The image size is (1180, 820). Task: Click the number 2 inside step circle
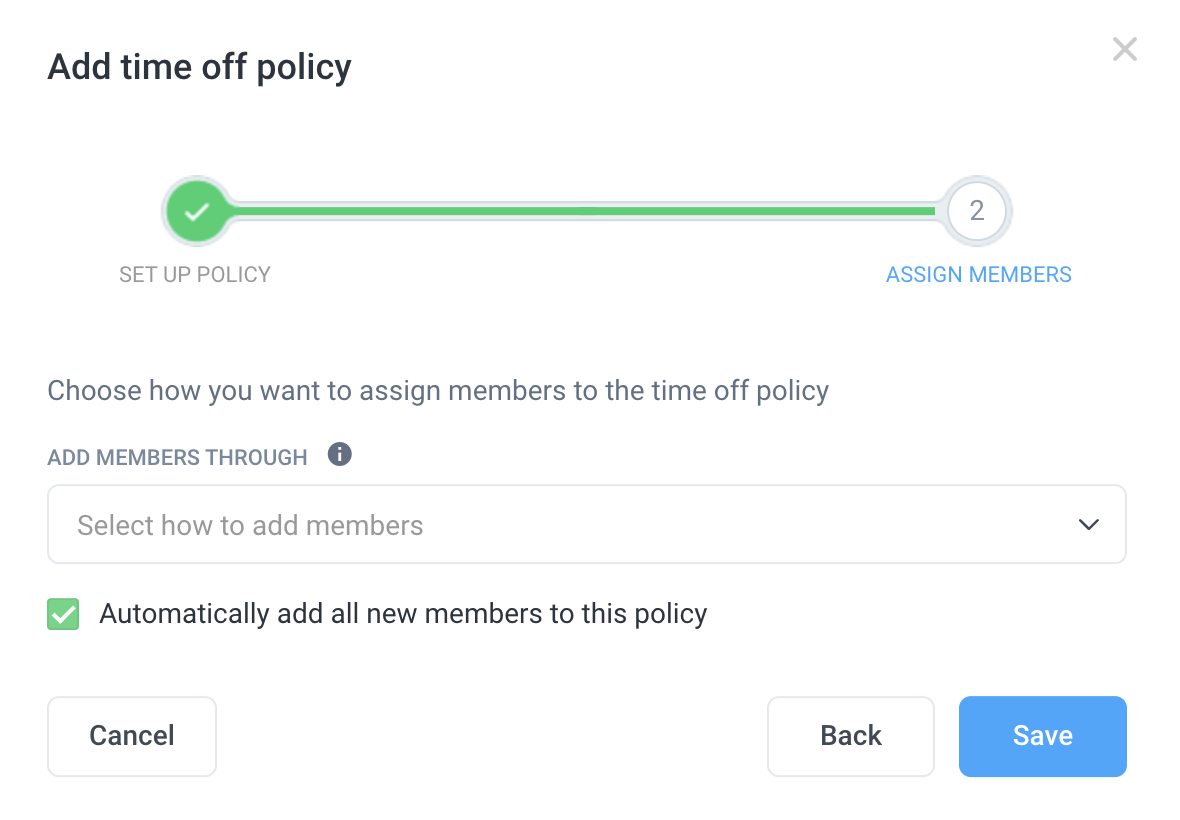pos(977,211)
